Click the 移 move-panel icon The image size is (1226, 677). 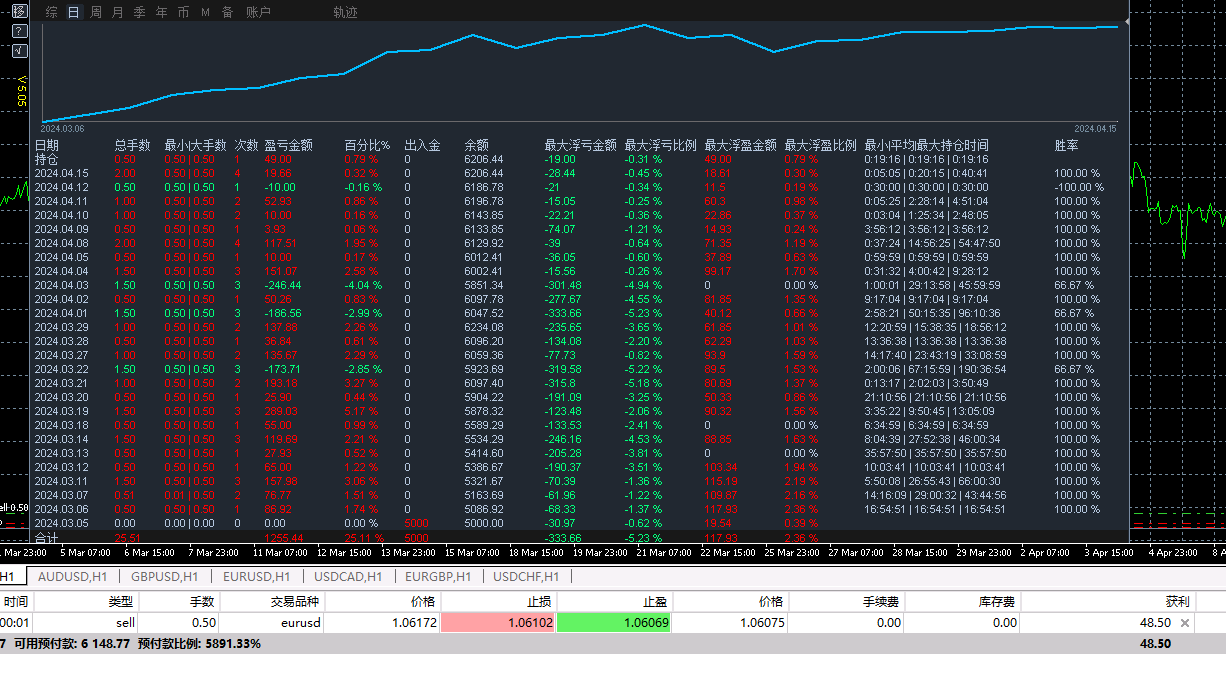[19, 11]
